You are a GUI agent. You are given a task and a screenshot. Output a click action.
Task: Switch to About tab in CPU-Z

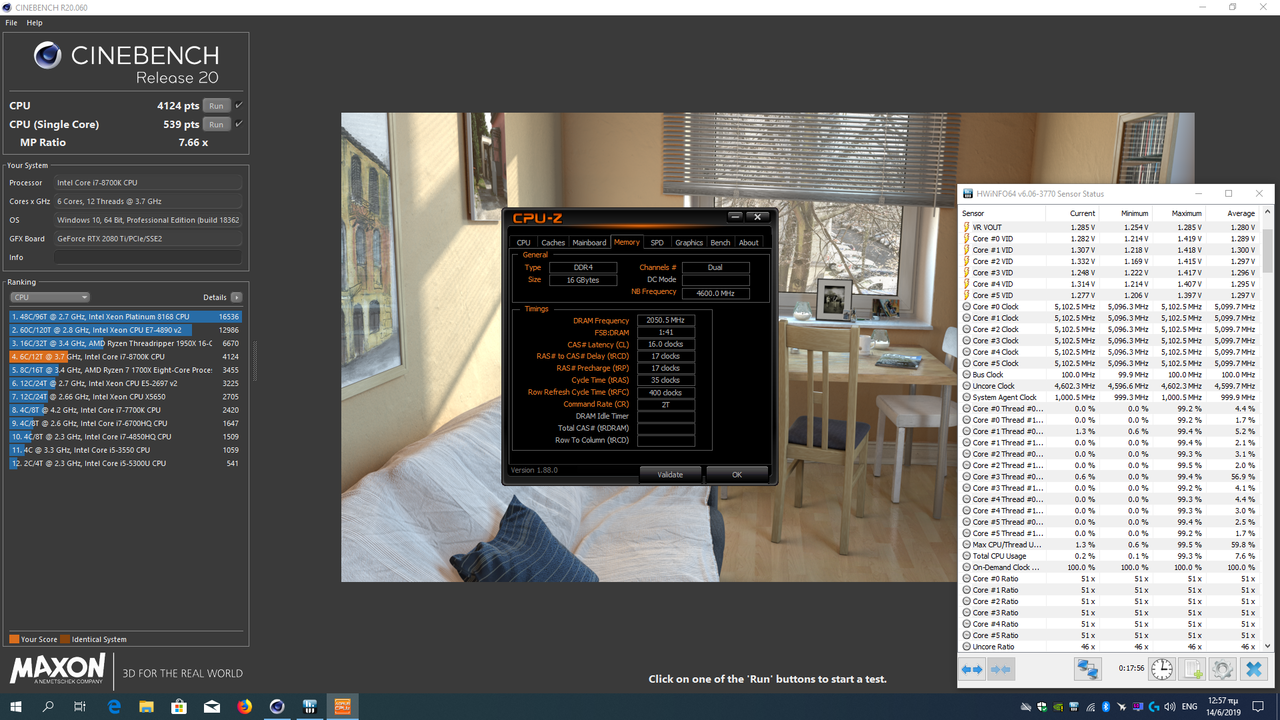tap(748, 242)
